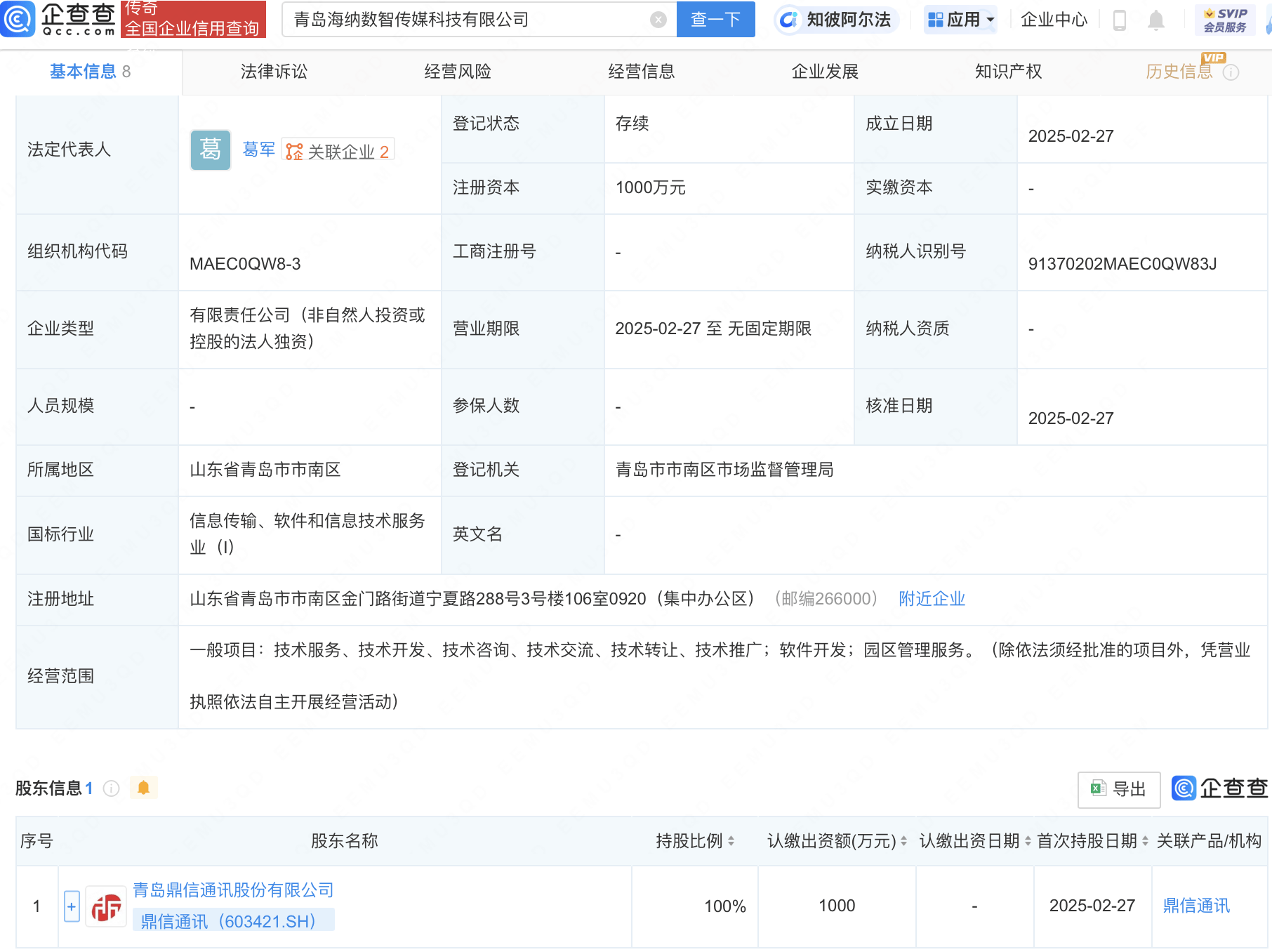The width and height of the screenshot is (1272, 952).
Task: Click 导出 export button
Action: tap(1118, 789)
